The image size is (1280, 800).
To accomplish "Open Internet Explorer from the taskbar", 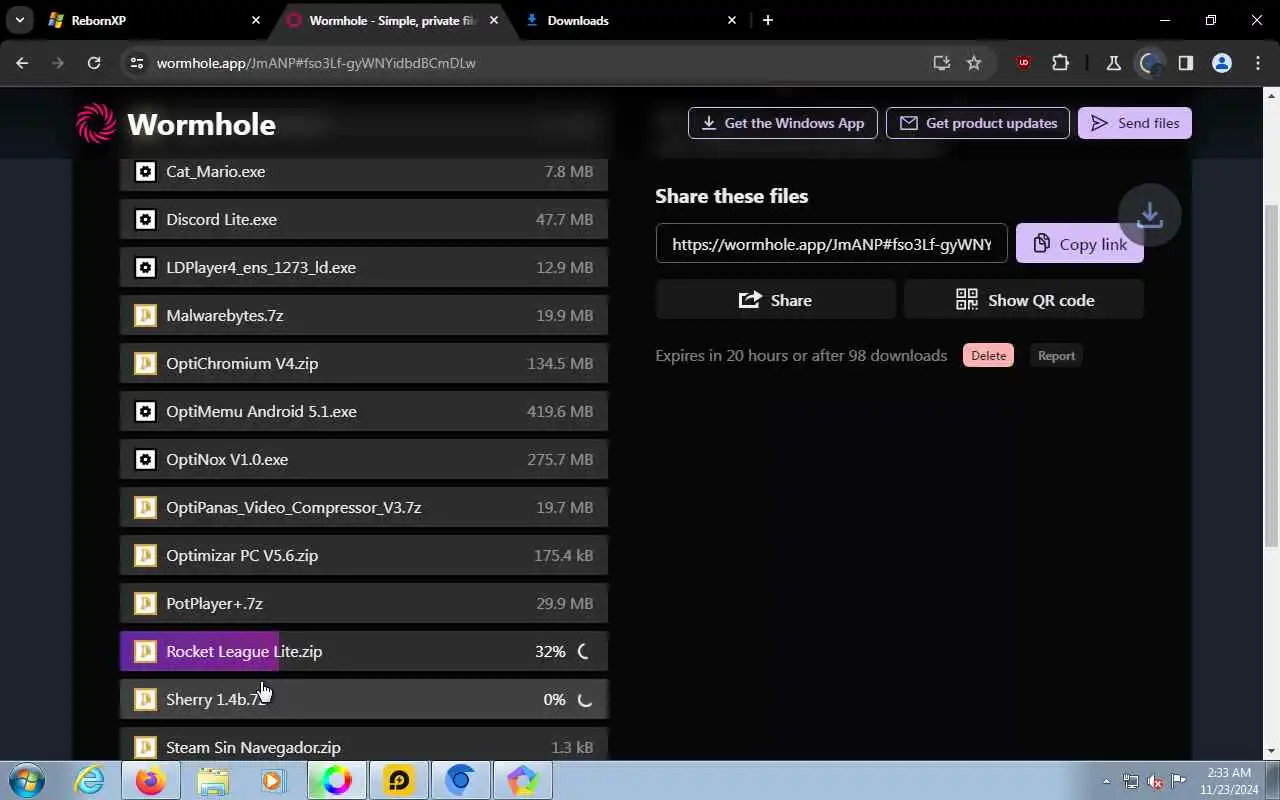I will pyautogui.click(x=90, y=780).
